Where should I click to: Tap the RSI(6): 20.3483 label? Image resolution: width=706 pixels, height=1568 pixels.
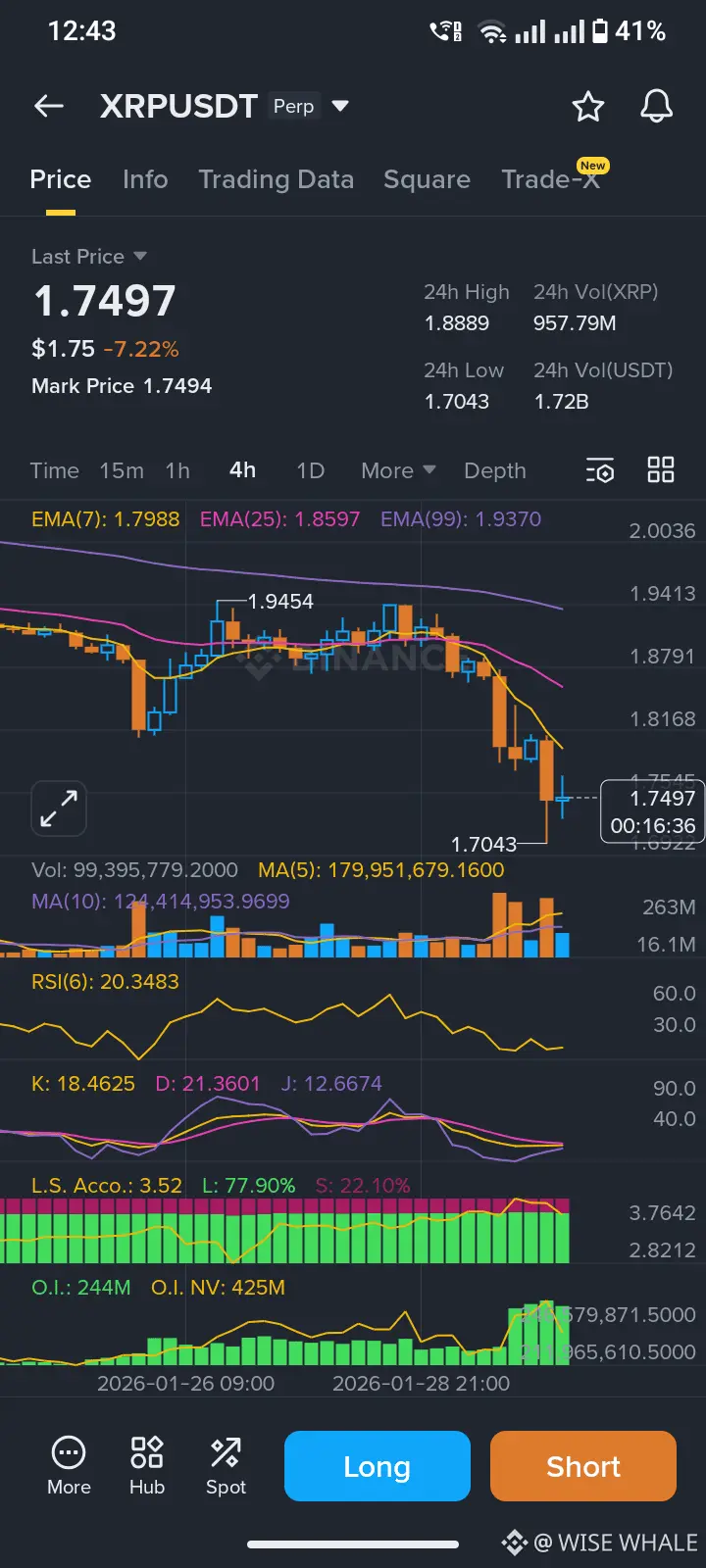[x=106, y=982]
